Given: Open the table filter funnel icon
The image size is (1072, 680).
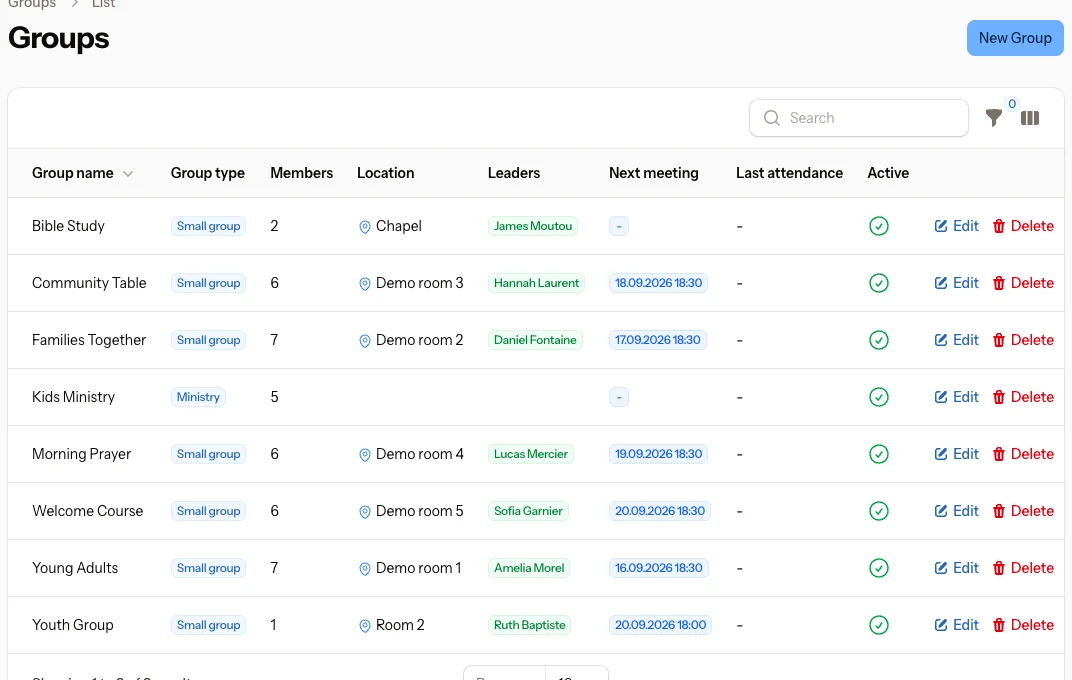Looking at the screenshot, I should pos(993,118).
